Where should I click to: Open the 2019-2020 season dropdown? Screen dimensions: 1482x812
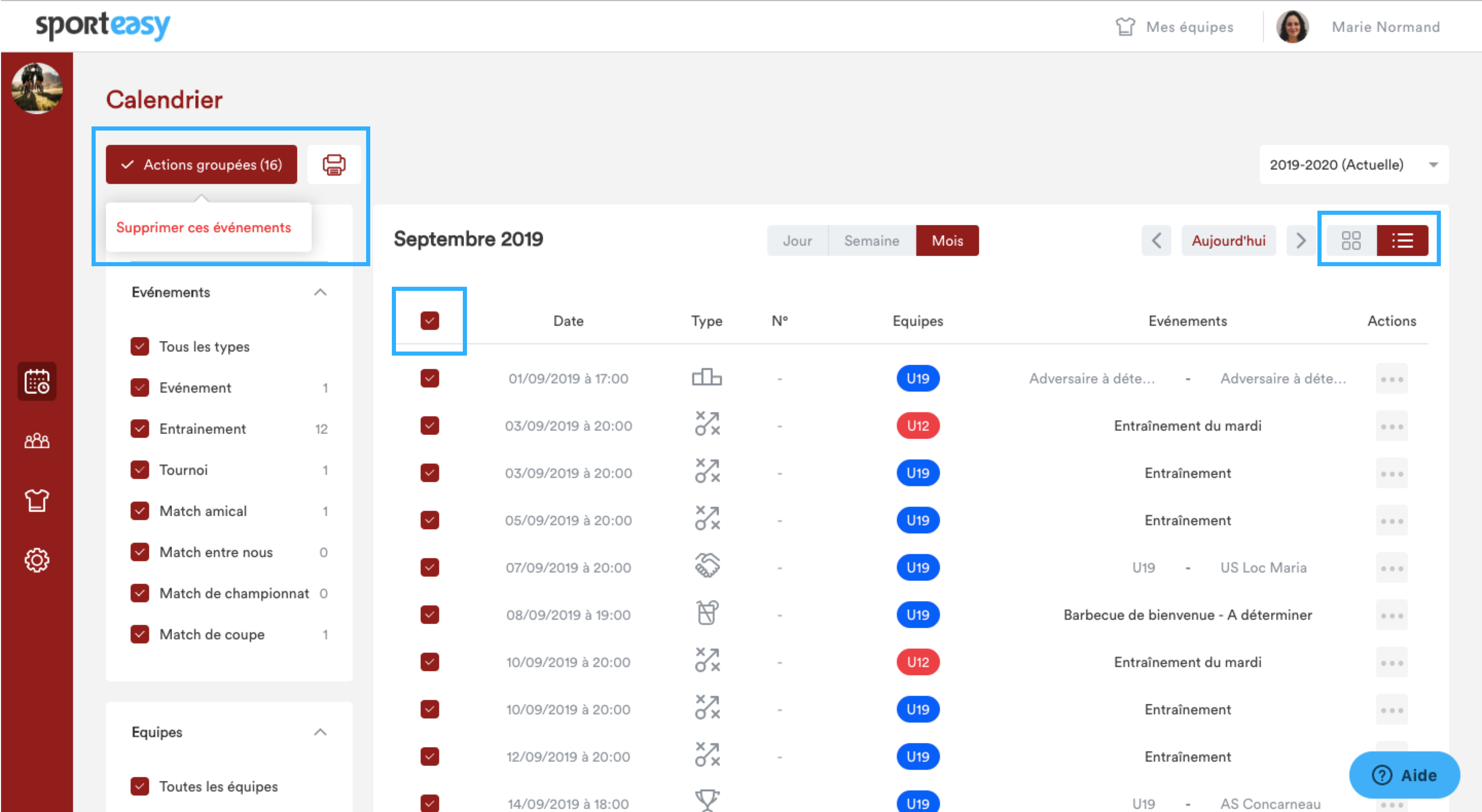1353,165
